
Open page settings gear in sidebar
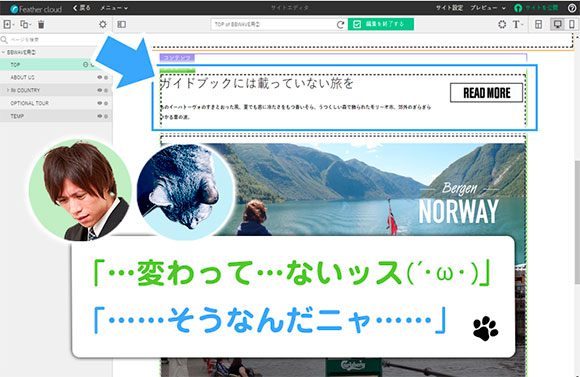[x=103, y=24]
